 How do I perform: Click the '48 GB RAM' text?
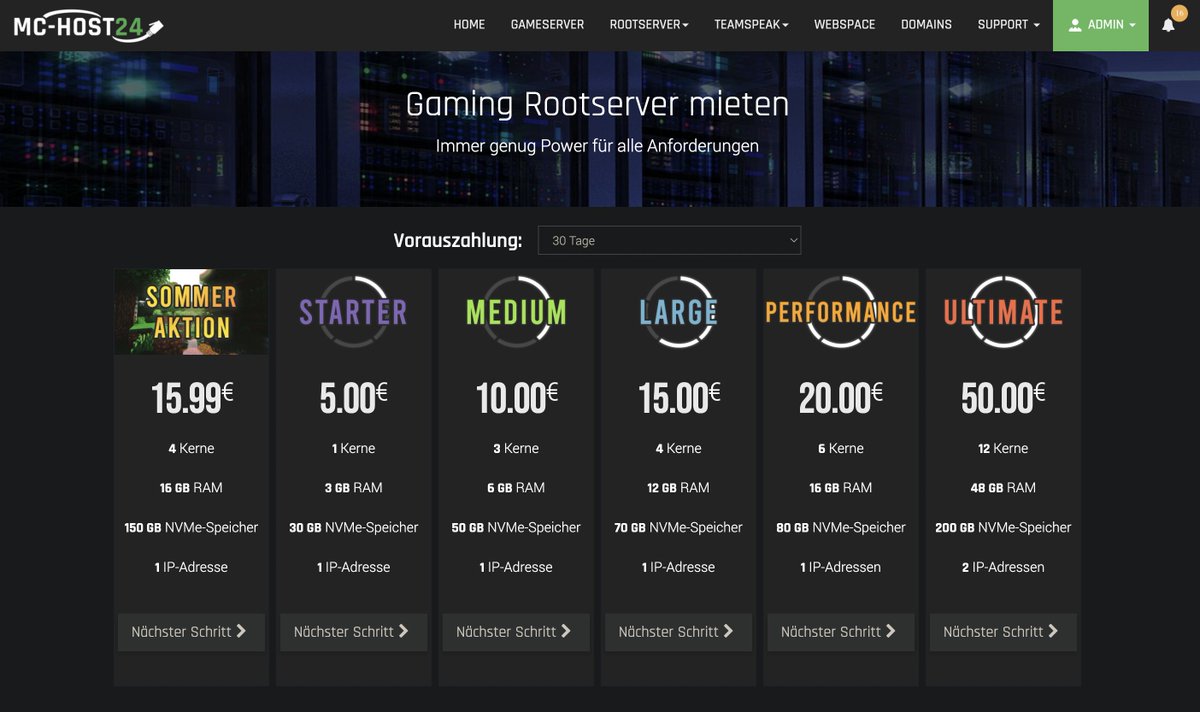click(x=1003, y=488)
